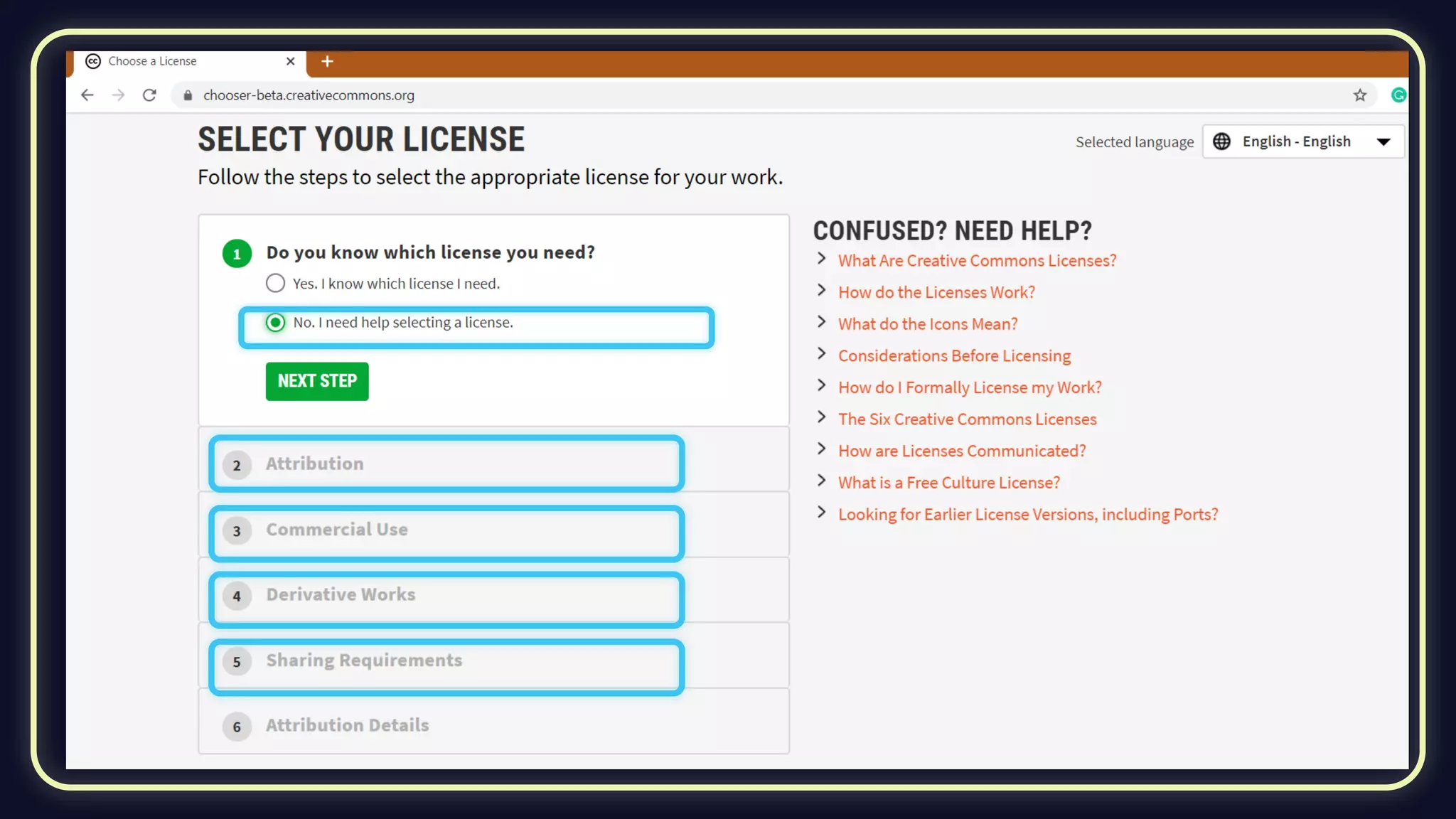The image size is (1456, 819).
Task: Select 'No. I need help selecting a license'
Action: pos(275,323)
